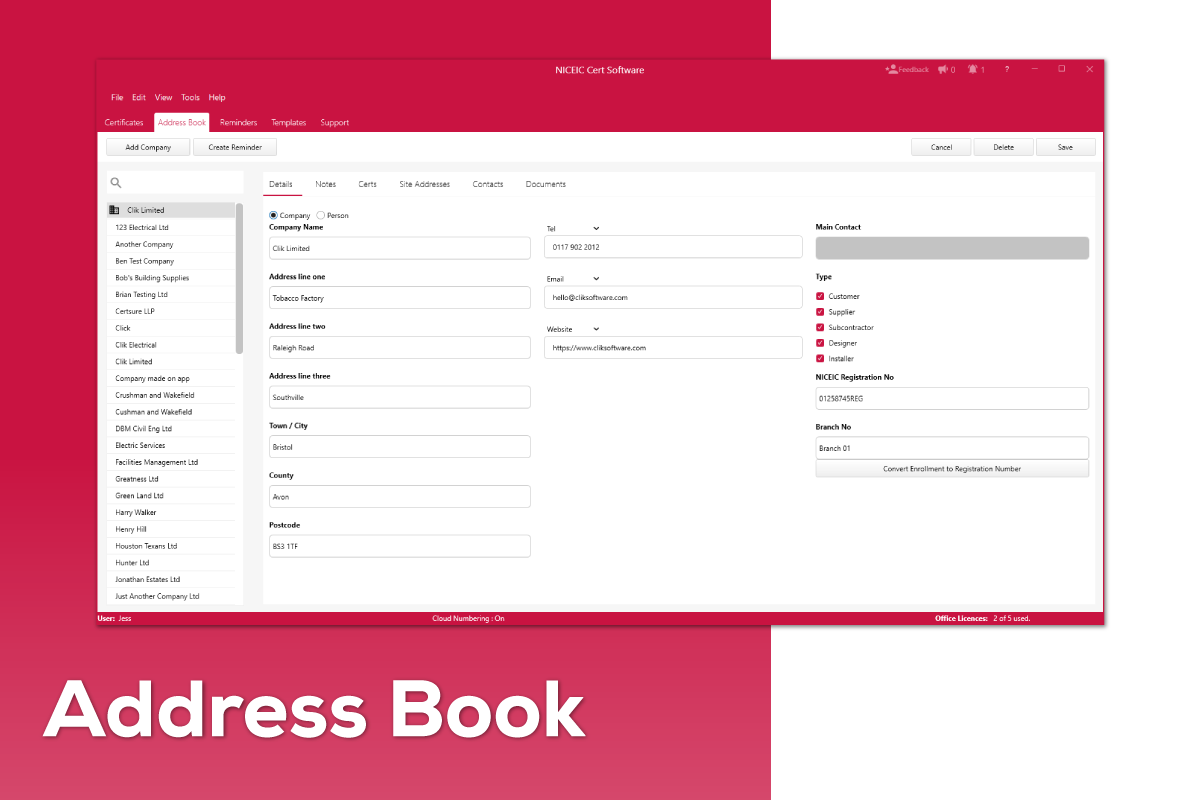
Task: Switch to the Reminders tab
Action: 239,123
